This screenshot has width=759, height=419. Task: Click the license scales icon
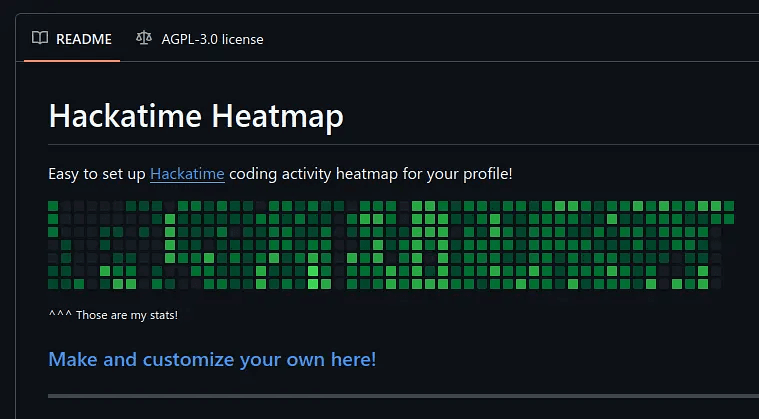point(144,38)
